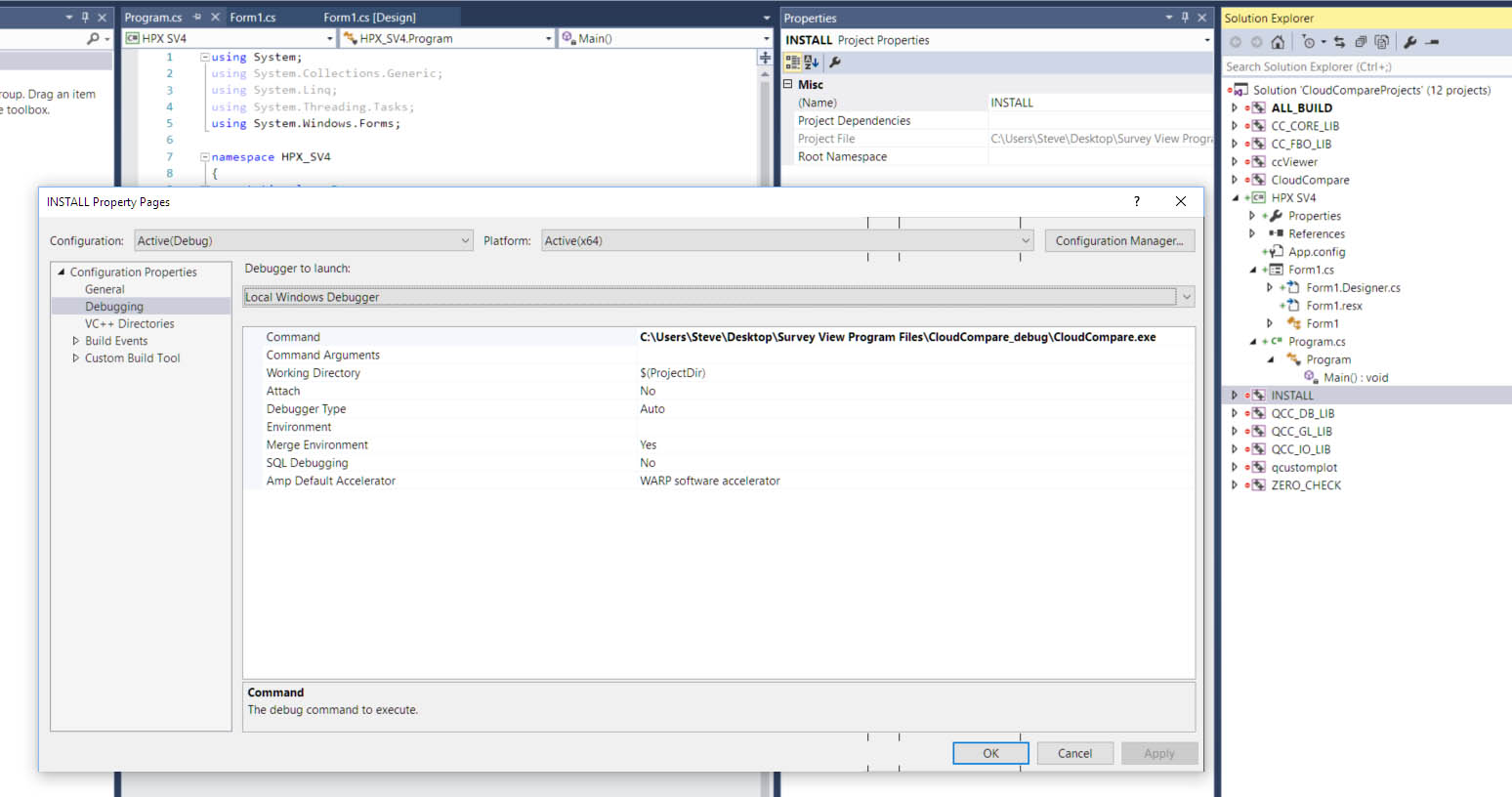Sort properties alphabetically with A-Z icon
Viewport: 1512px width, 797px height.
coord(812,63)
